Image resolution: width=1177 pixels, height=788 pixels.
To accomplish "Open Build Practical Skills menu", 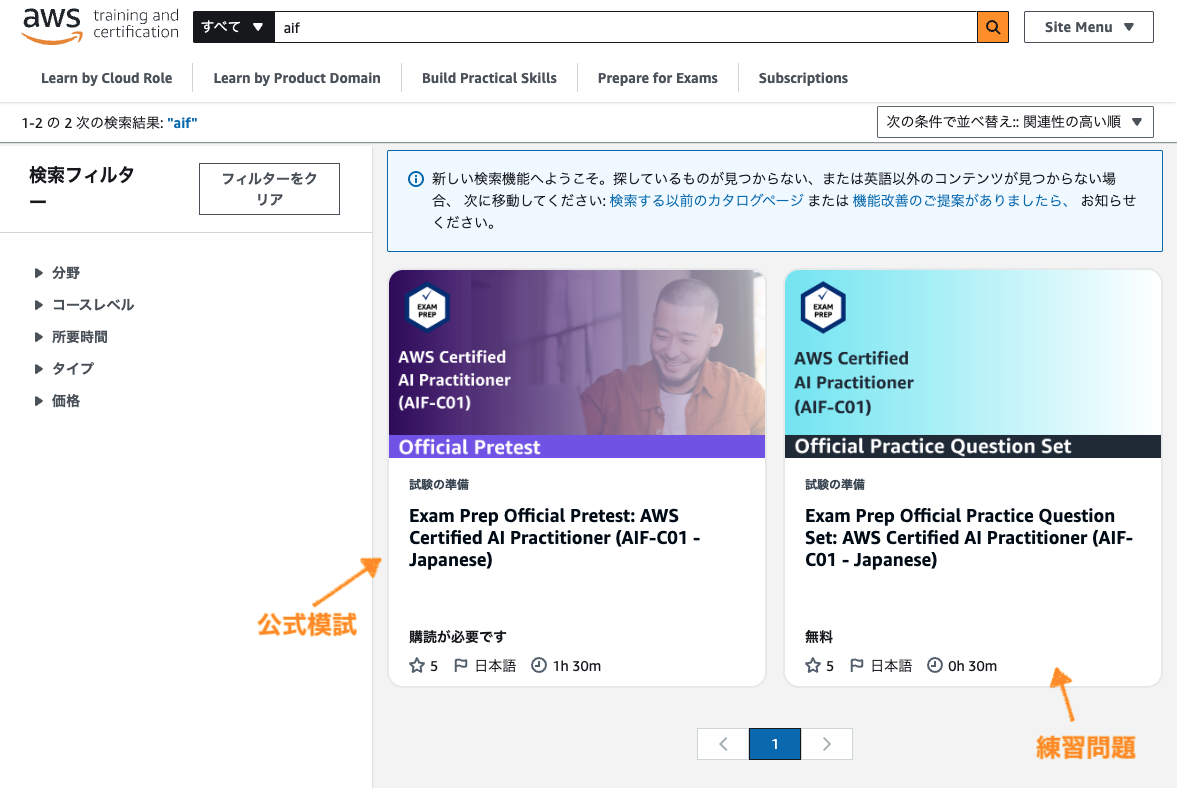I will [489, 78].
